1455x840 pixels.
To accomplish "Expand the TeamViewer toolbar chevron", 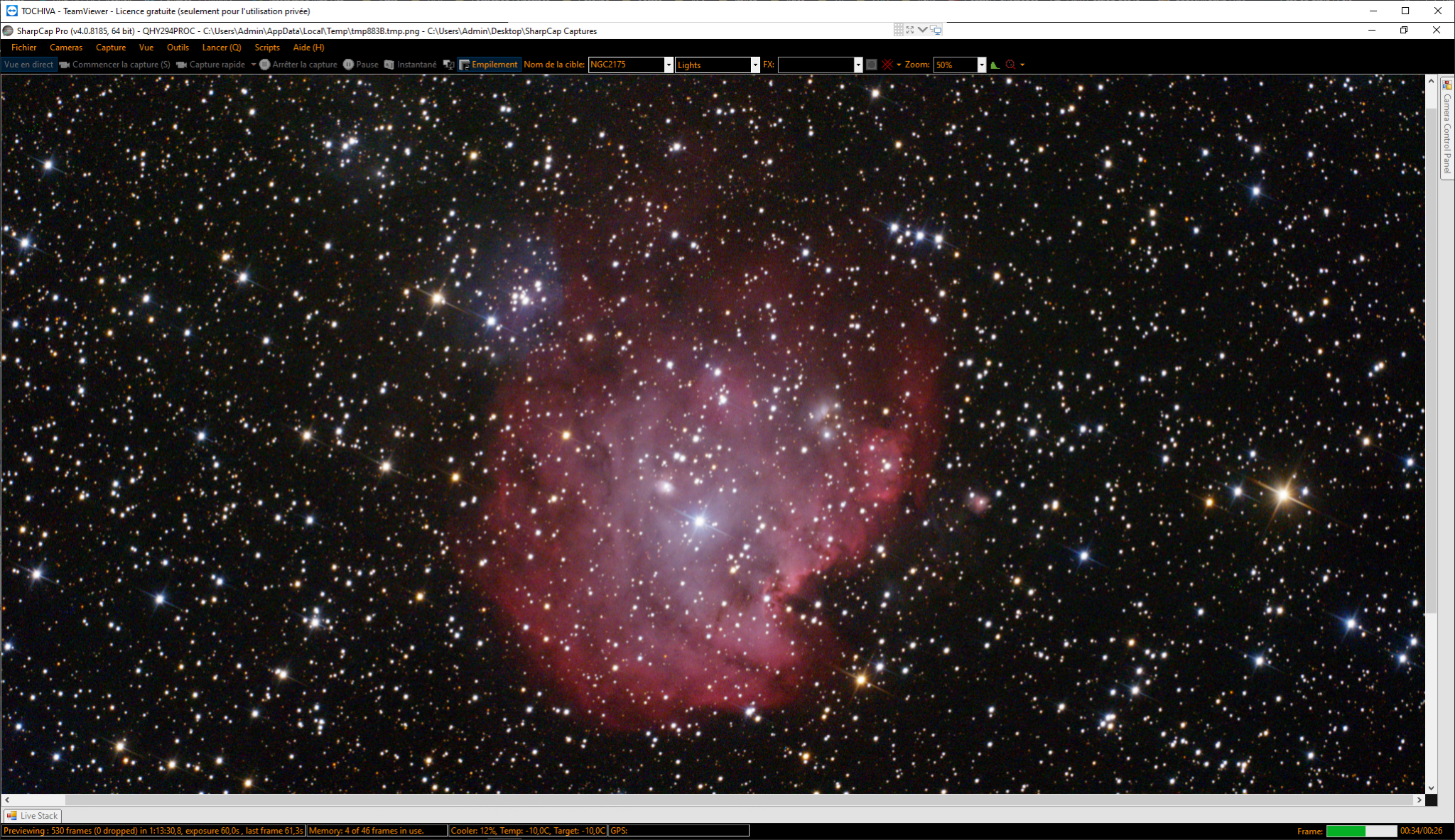I will (922, 30).
